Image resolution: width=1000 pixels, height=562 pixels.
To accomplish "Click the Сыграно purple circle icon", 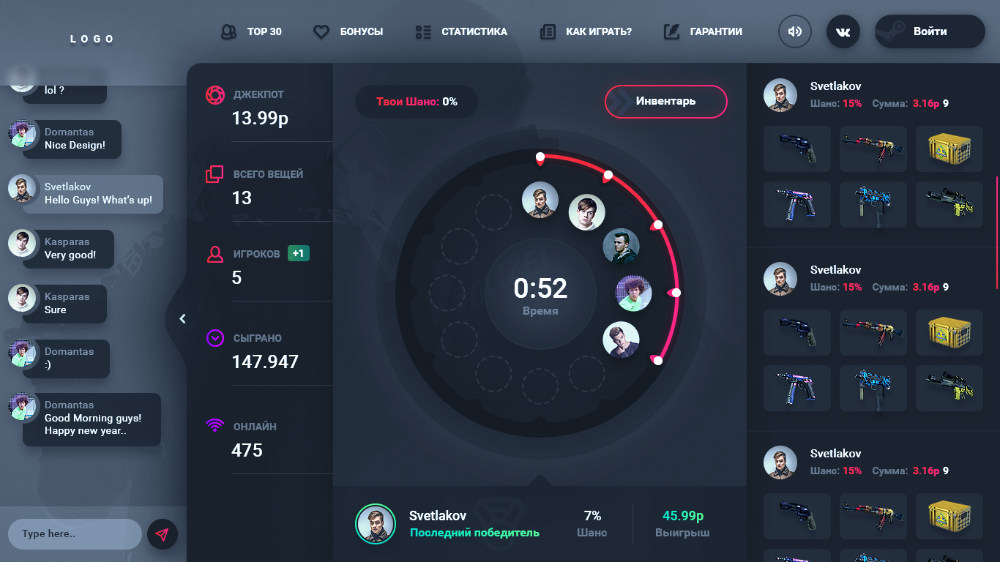I will click(x=215, y=338).
